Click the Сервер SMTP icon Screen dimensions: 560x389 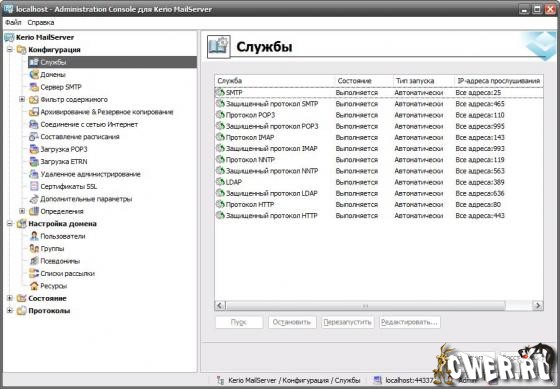(x=34, y=87)
